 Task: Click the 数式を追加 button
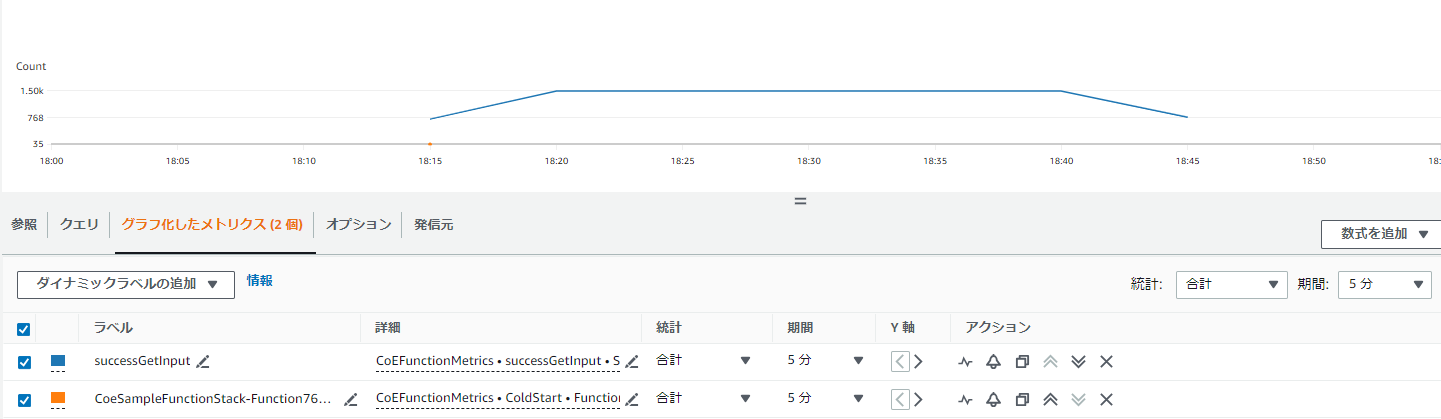pos(1380,234)
